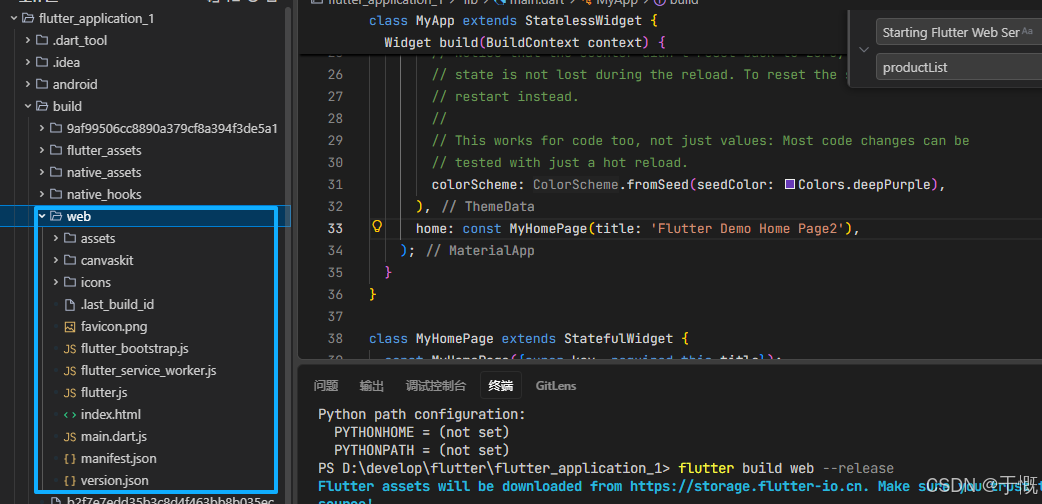The width and height of the screenshot is (1042, 504).
Task: Click the file icon beside .last_build_id
Action: pos(70,305)
